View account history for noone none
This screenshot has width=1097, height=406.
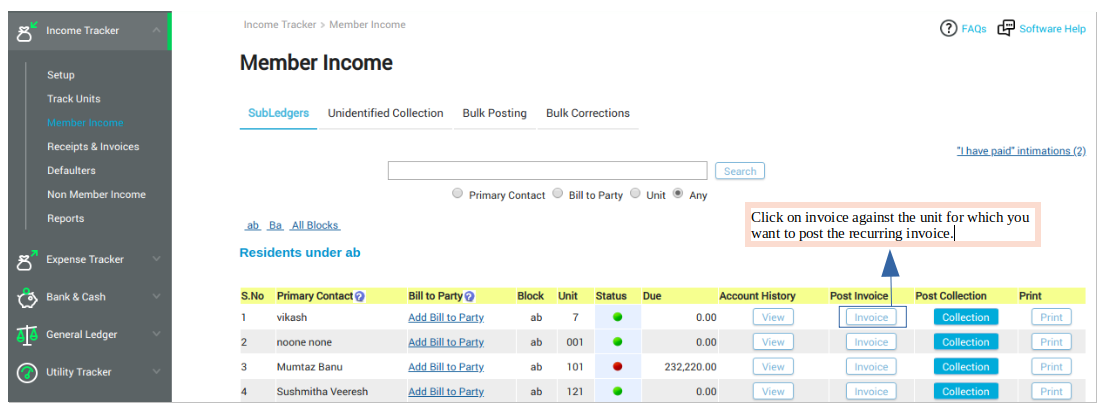coord(773,342)
